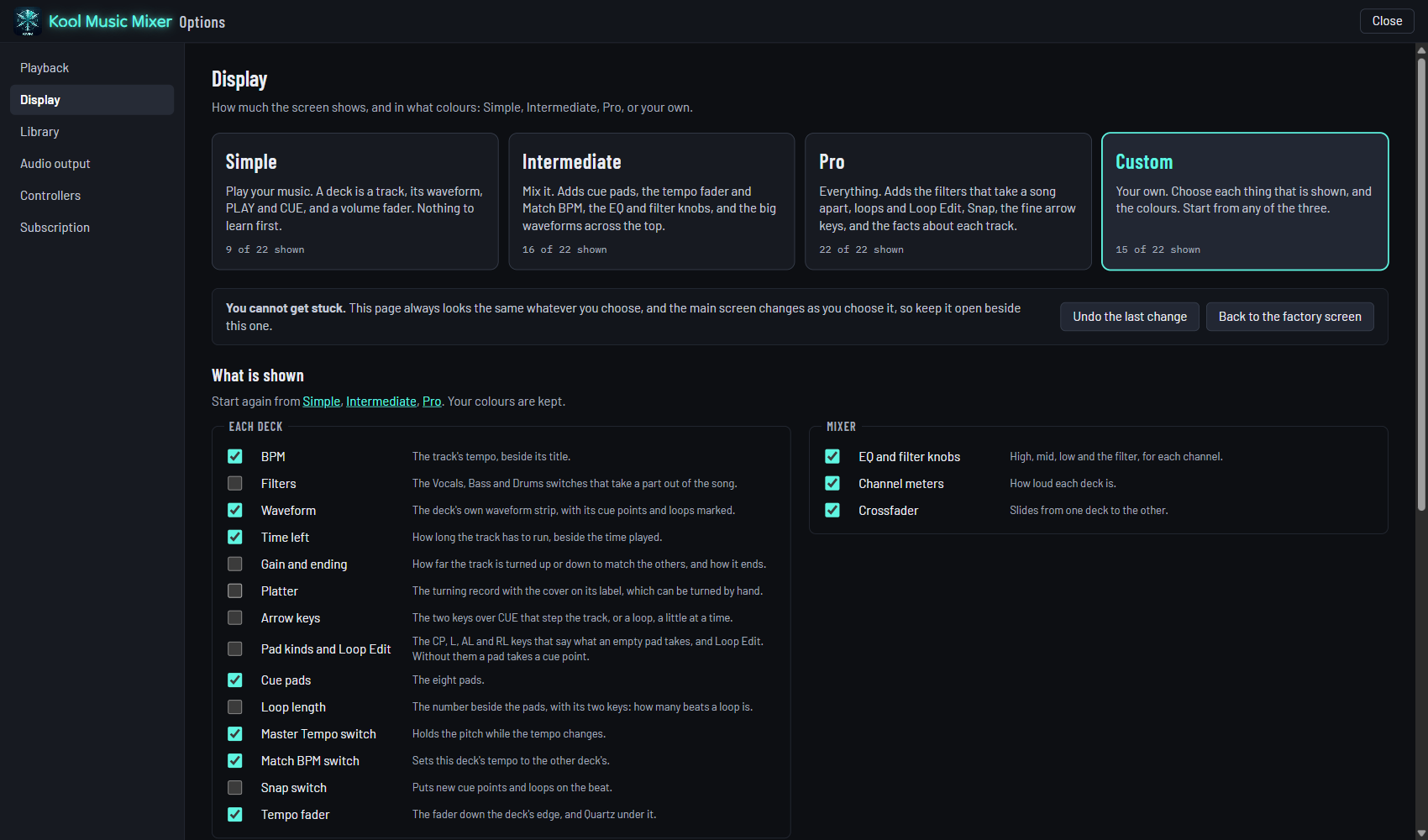Open Audio output settings
Screen dimensions: 1428x840
(92, 164)
